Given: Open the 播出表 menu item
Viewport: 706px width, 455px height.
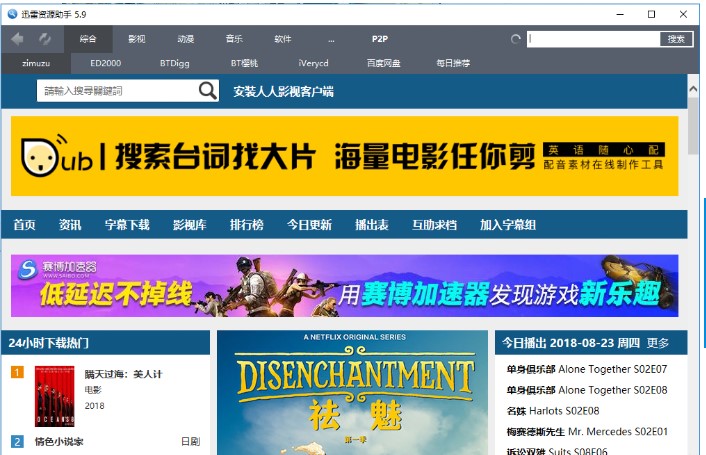Looking at the screenshot, I should [372, 225].
